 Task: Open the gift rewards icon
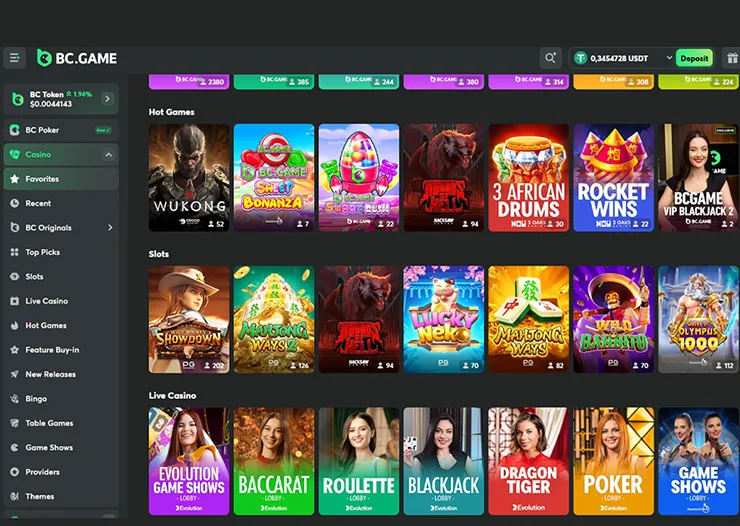[732, 58]
